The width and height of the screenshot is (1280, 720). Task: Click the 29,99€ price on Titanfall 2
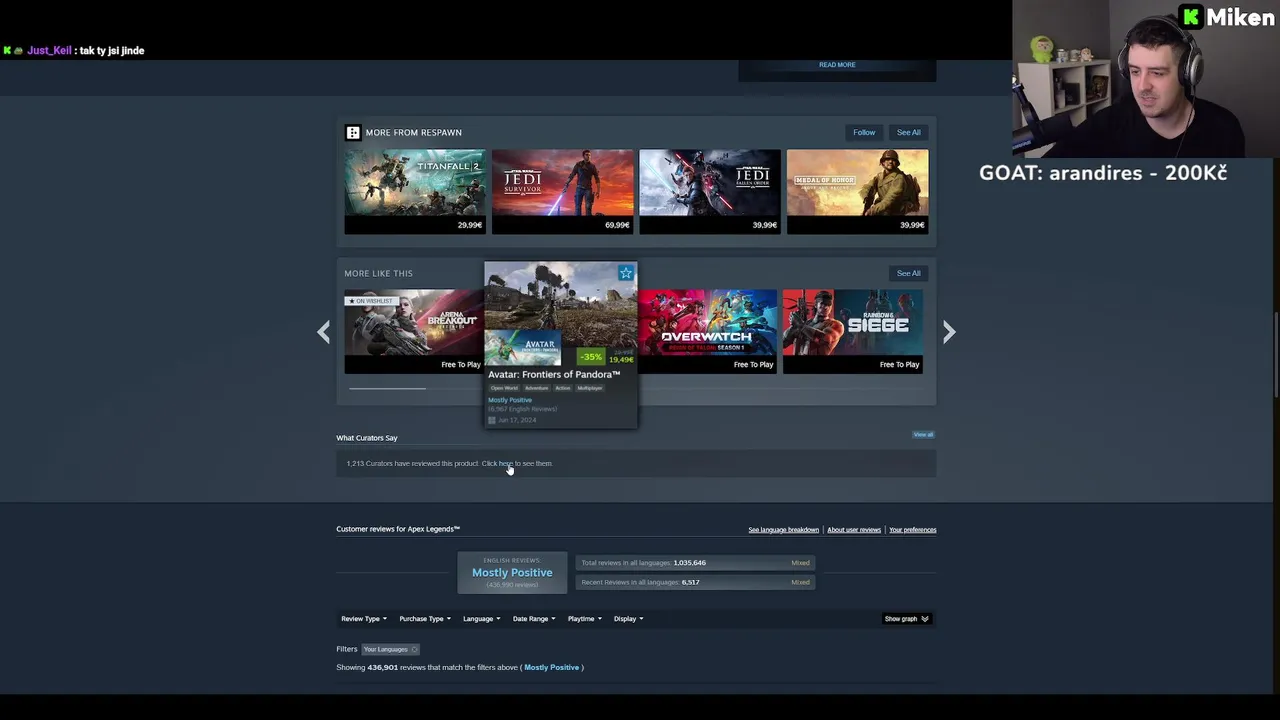click(470, 226)
